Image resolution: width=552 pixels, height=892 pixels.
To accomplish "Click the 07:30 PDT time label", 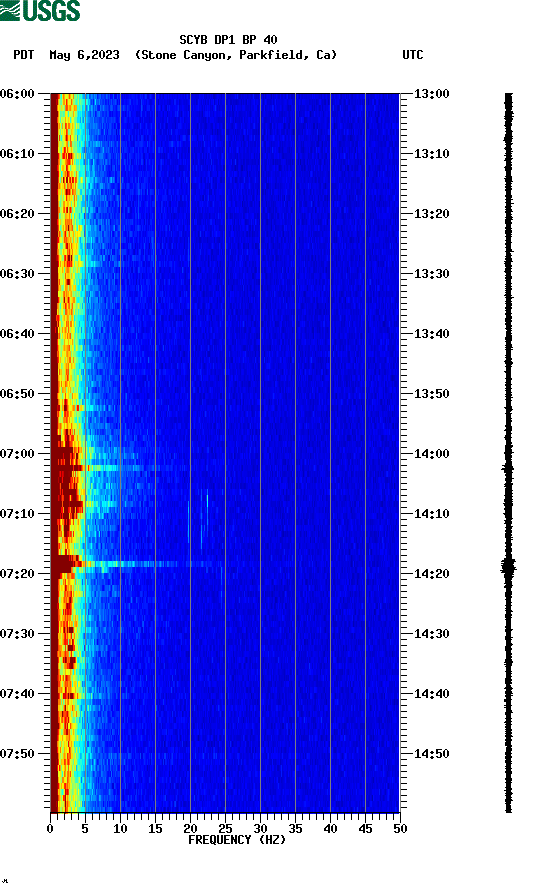I will (x=17, y=634).
